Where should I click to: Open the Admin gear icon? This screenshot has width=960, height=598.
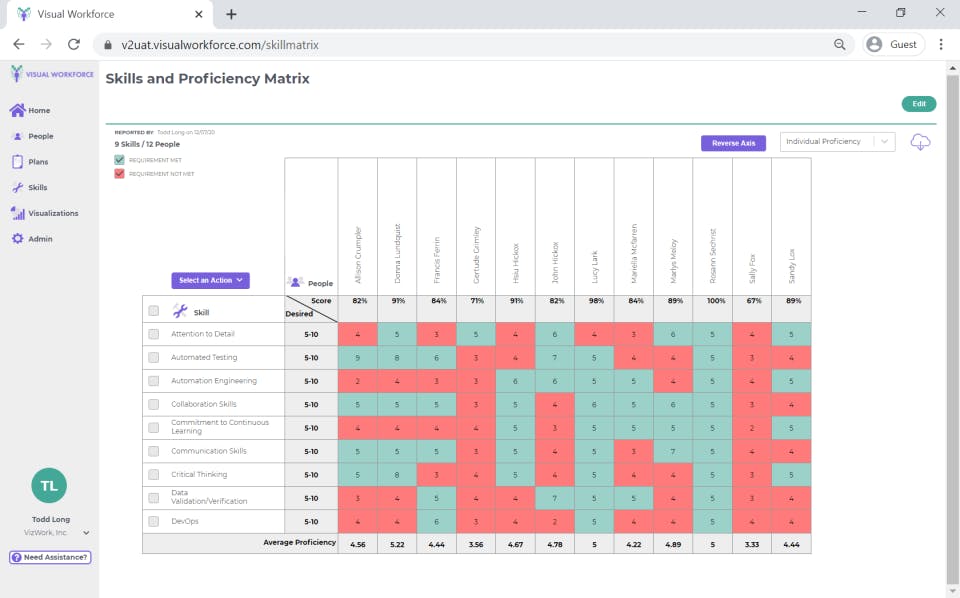[x=17, y=239]
